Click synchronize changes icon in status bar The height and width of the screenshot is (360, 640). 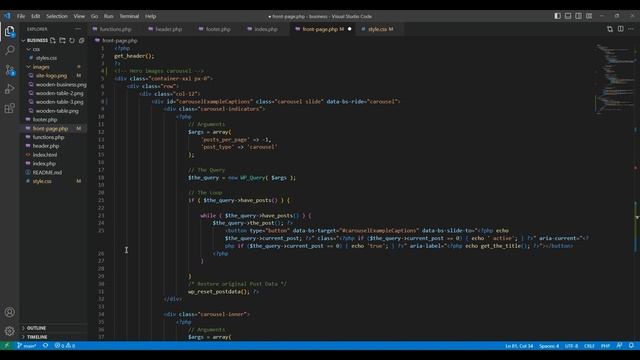[45, 345]
